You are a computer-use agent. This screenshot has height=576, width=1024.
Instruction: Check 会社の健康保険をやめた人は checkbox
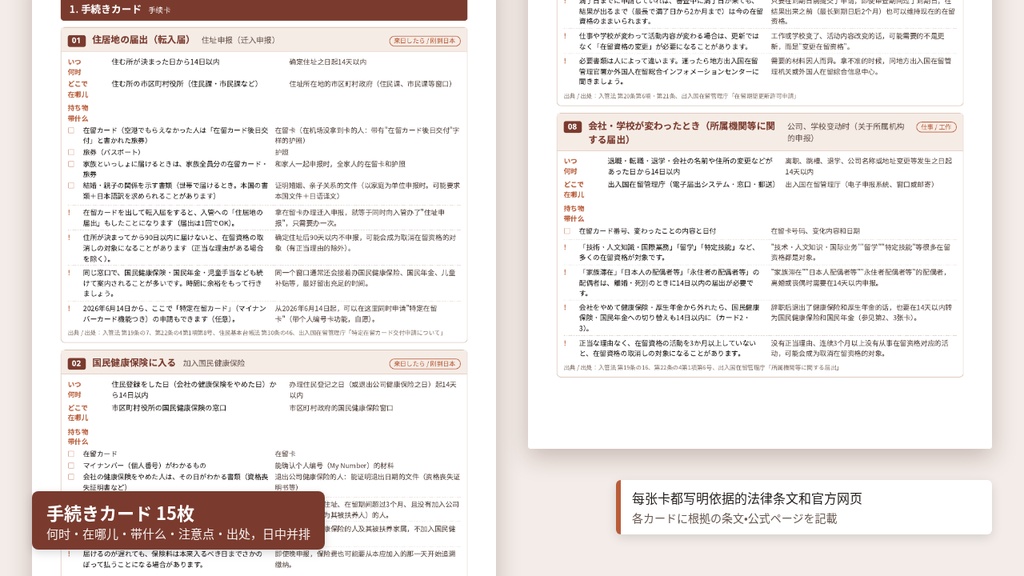click(71, 477)
